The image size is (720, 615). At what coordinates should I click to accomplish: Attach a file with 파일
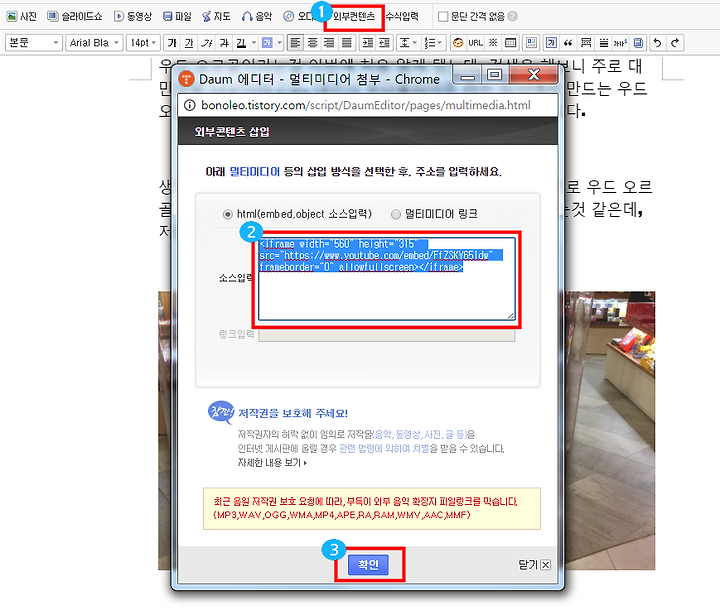pyautogui.click(x=177, y=17)
